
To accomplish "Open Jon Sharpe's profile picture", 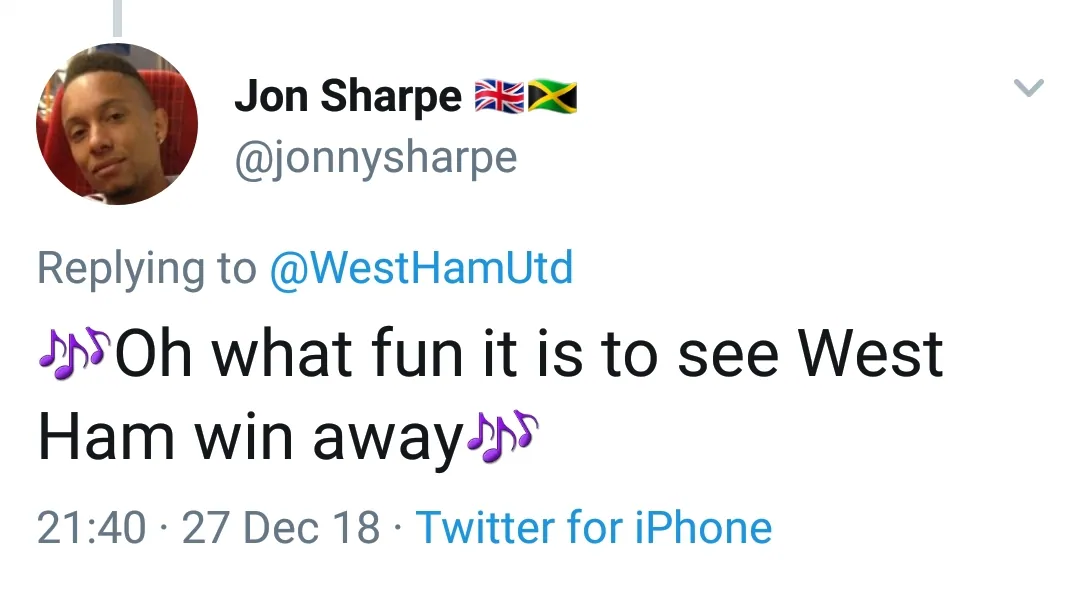I will [x=117, y=125].
